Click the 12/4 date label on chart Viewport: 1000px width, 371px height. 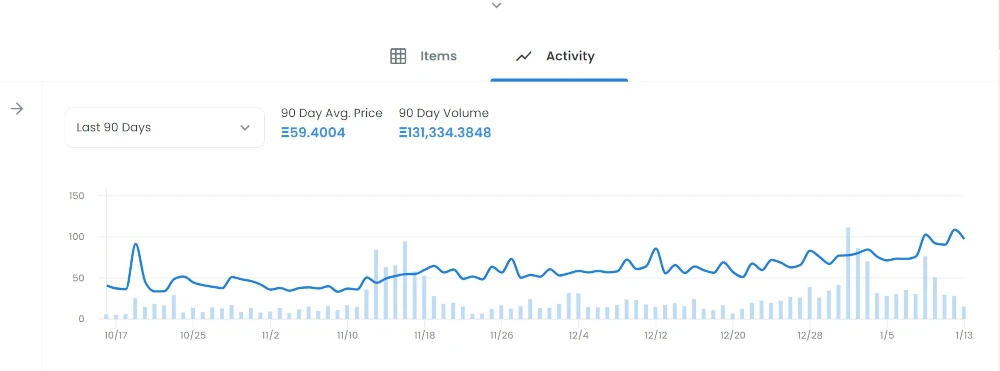pyautogui.click(x=578, y=335)
